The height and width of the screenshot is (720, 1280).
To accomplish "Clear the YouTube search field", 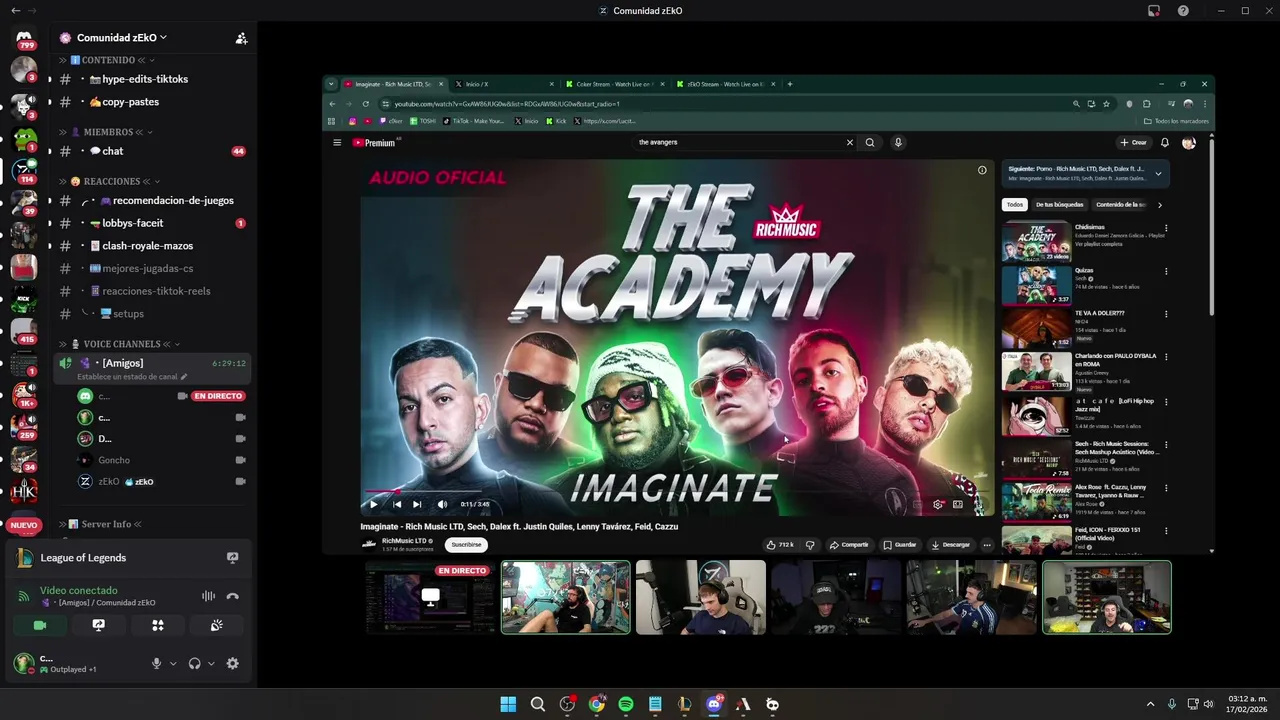I will coord(850,143).
